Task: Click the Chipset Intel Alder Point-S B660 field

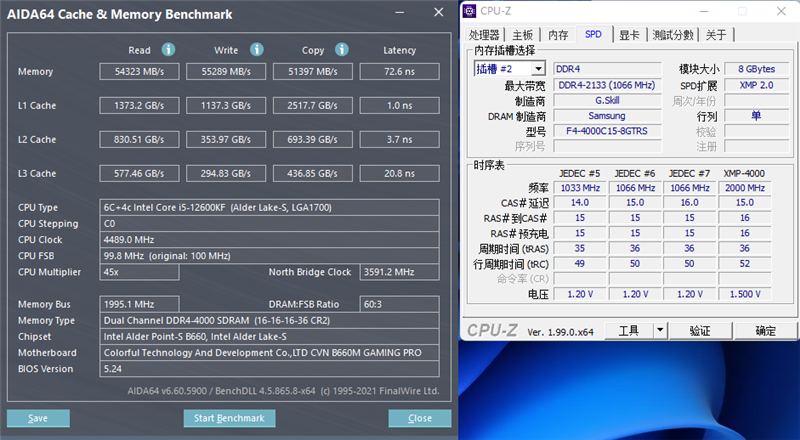Action: (269, 336)
